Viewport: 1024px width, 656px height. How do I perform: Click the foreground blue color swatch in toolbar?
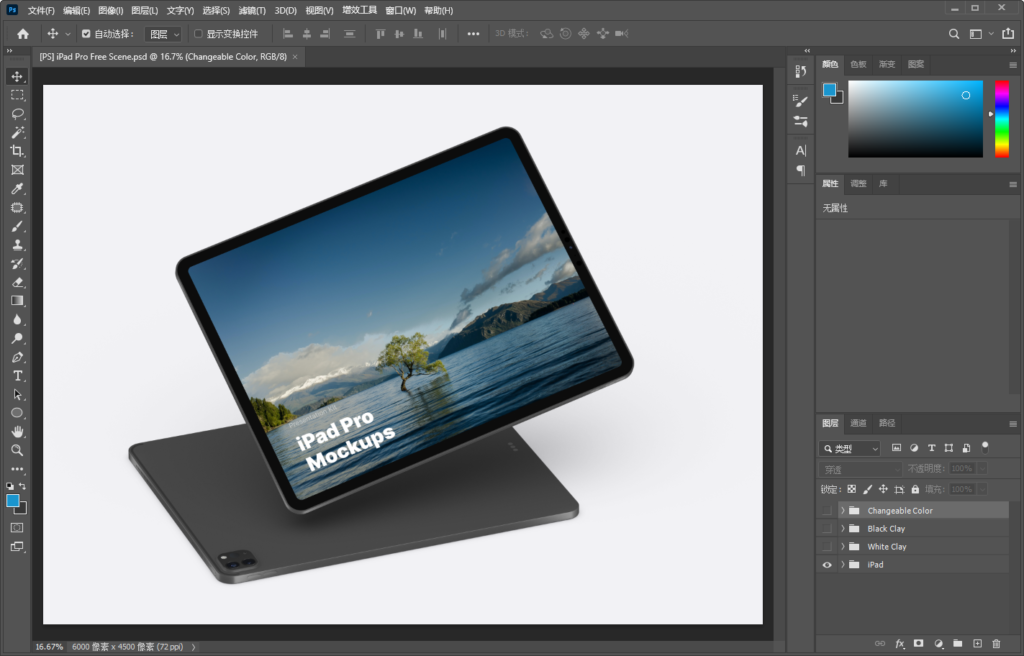(x=12, y=500)
